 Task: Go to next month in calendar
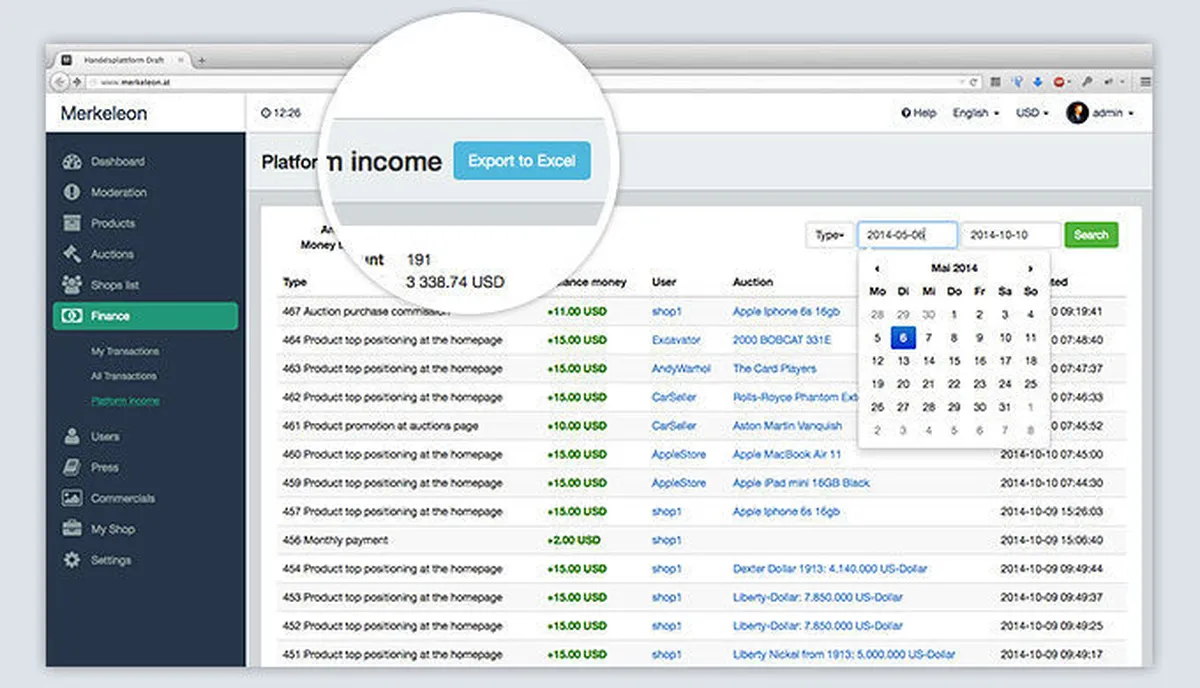pyautogui.click(x=1030, y=268)
